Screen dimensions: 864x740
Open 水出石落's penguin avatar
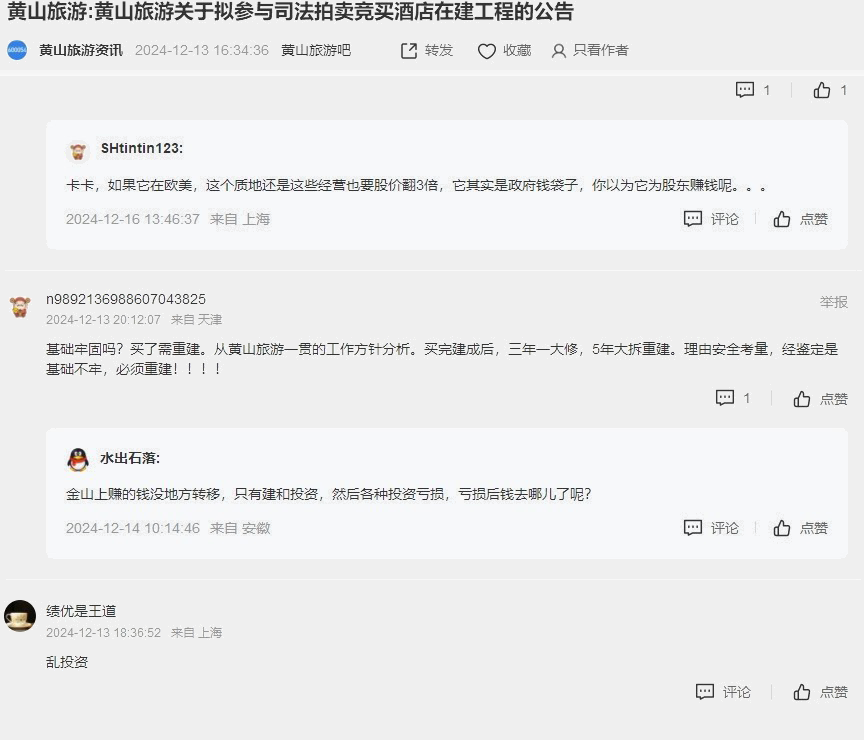click(x=78, y=459)
